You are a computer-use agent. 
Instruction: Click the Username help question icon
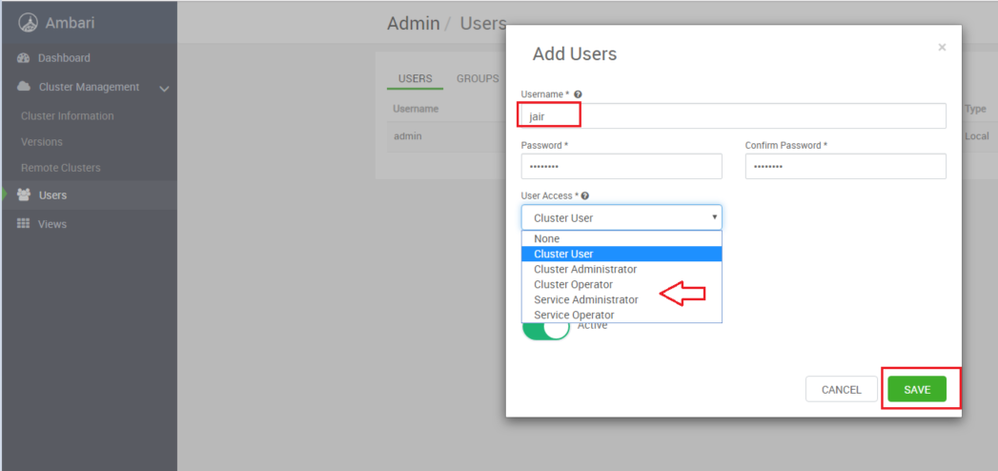(x=577, y=94)
